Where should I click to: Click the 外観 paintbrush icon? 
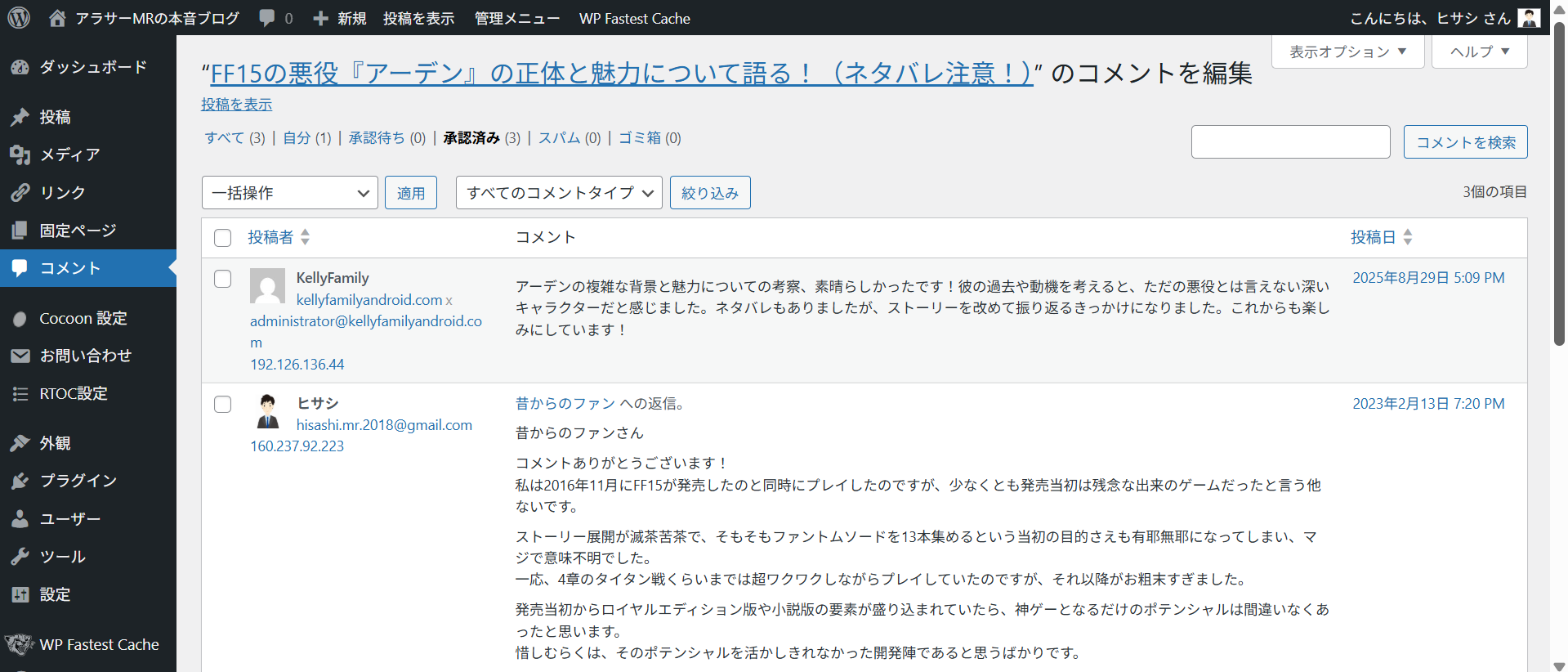[20, 443]
